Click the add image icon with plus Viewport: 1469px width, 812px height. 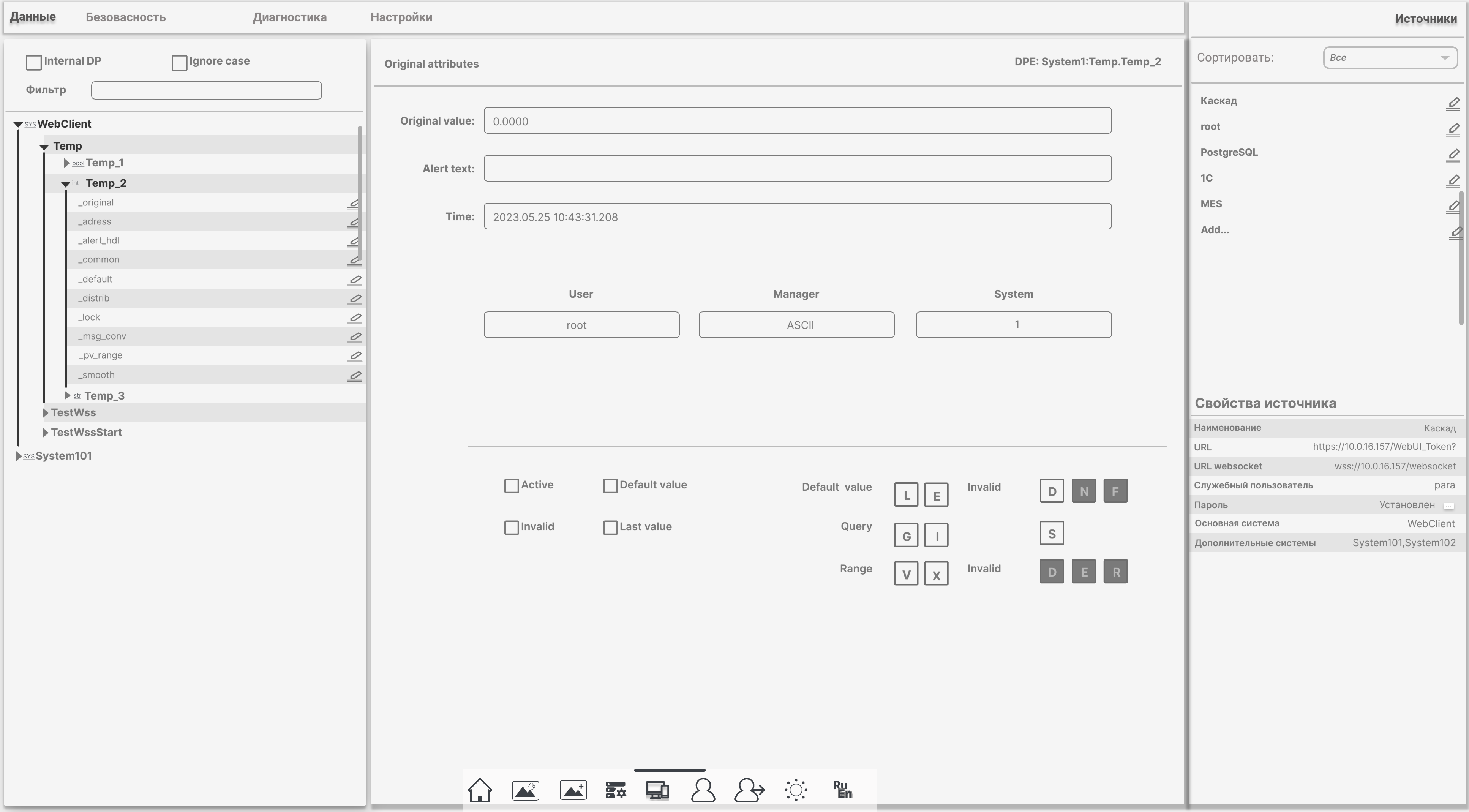[573, 790]
